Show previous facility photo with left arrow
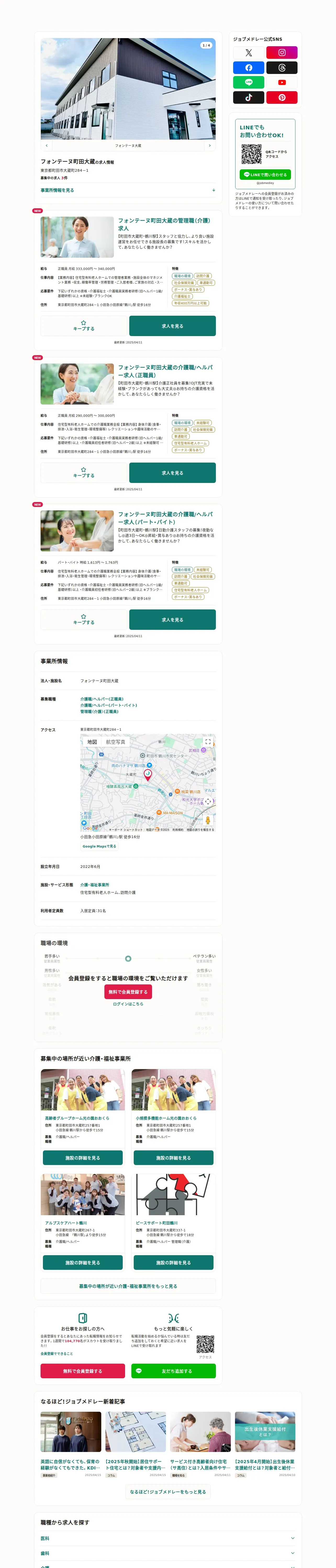The width and height of the screenshot is (336, 1568). 46,146
